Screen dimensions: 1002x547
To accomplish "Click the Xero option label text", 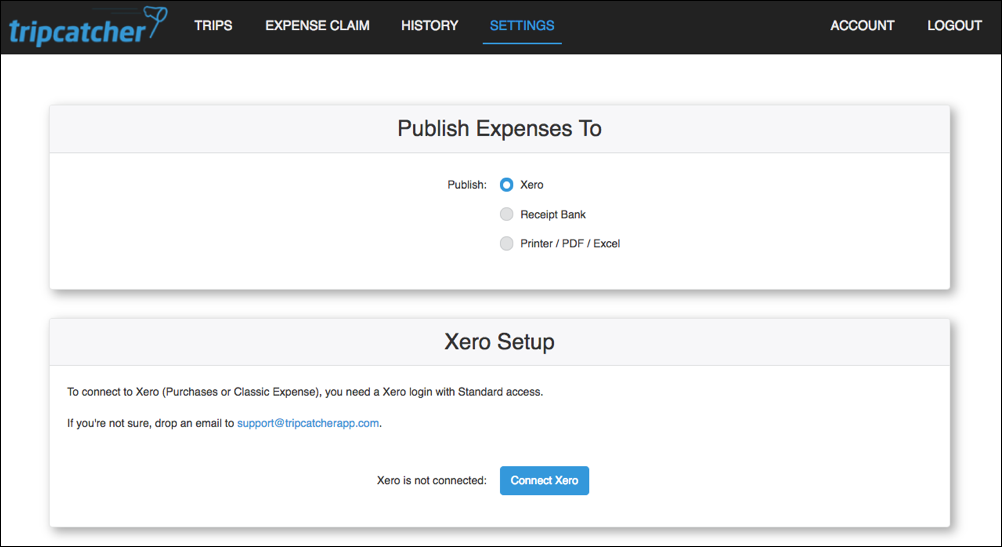I will tap(532, 185).
